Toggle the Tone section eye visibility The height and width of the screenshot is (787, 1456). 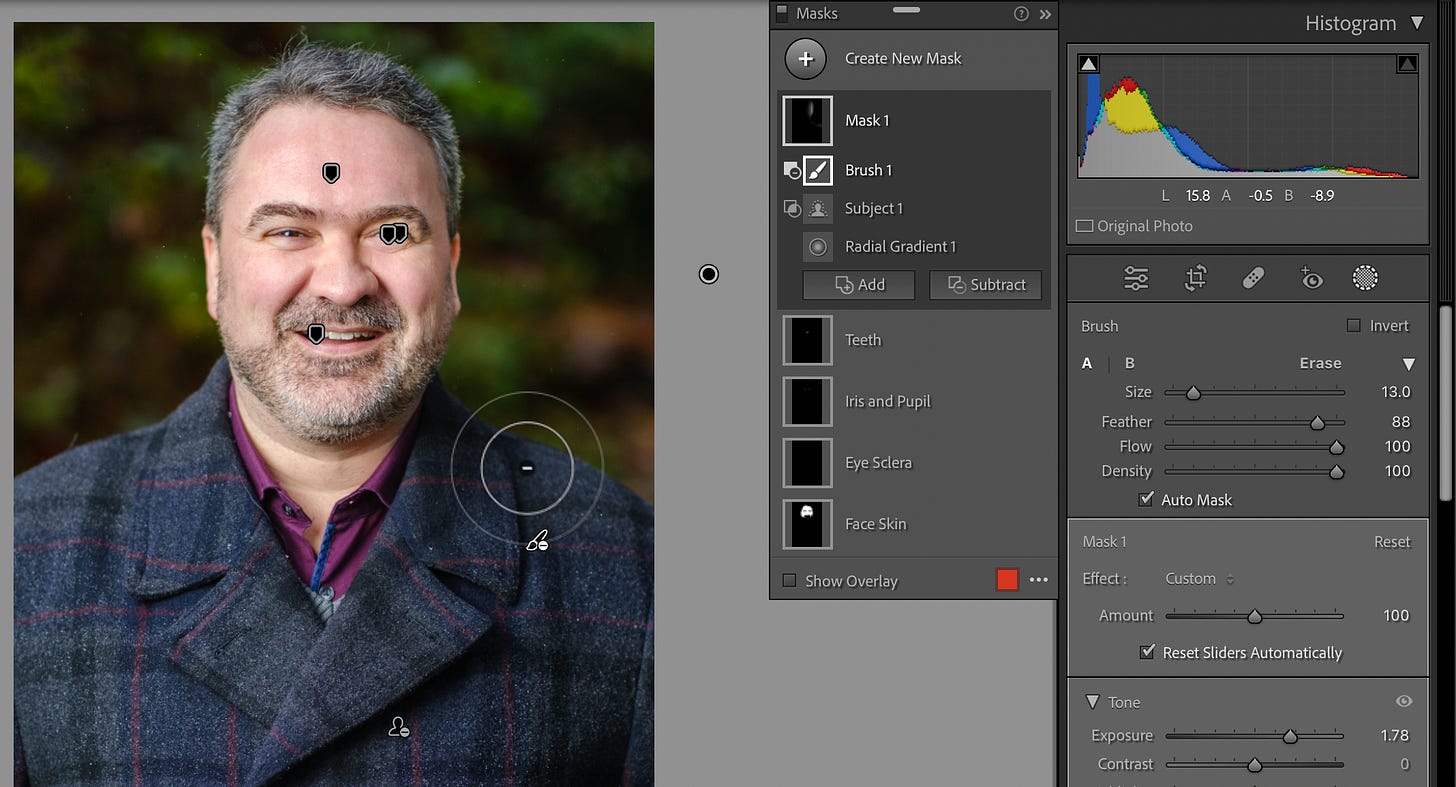point(1404,702)
